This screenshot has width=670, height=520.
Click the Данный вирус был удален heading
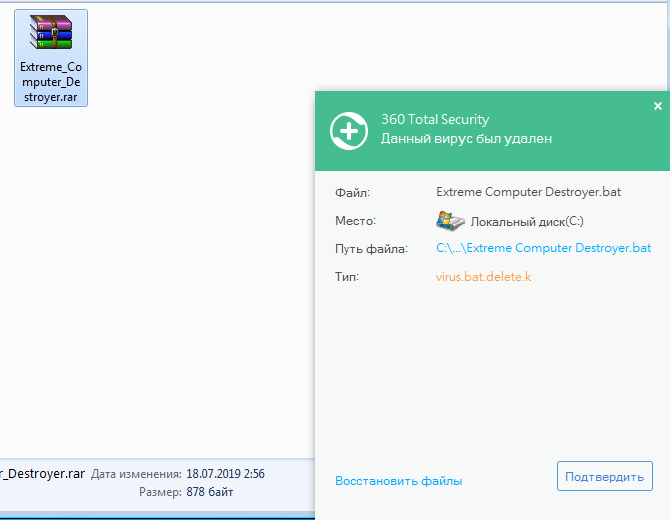pyautogui.click(x=466, y=138)
